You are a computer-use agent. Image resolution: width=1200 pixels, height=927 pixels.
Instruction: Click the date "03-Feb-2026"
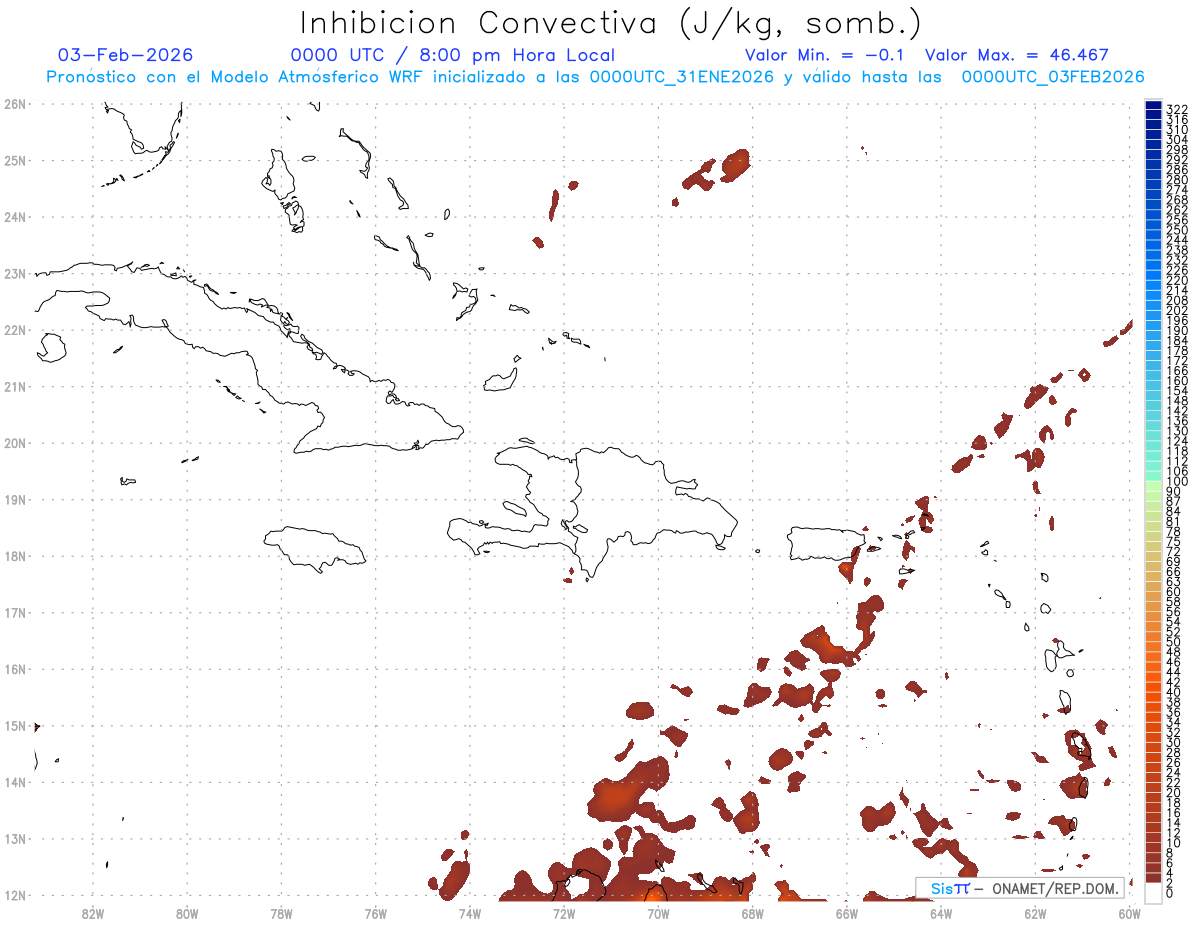pyautogui.click(x=126, y=55)
